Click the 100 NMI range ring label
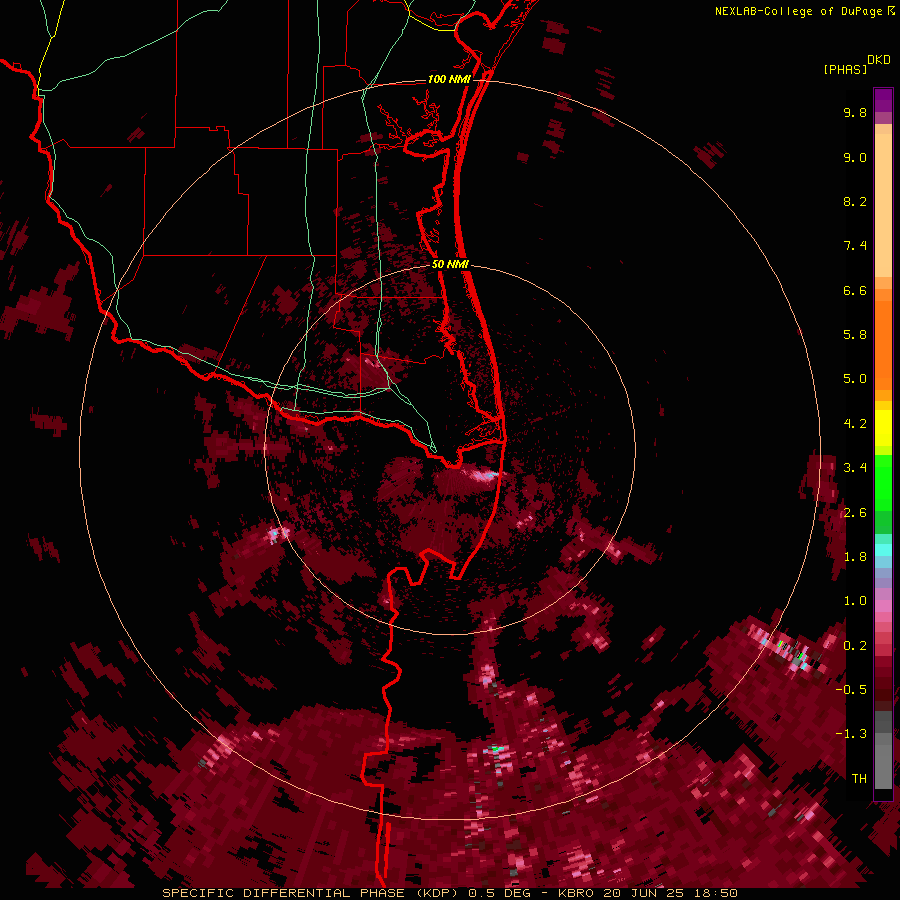 tap(449, 79)
